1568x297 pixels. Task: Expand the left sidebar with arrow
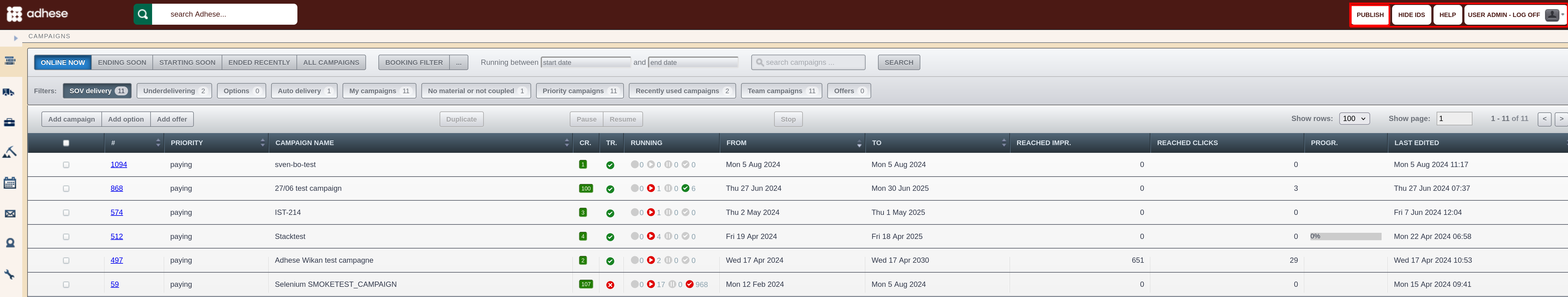(16, 38)
